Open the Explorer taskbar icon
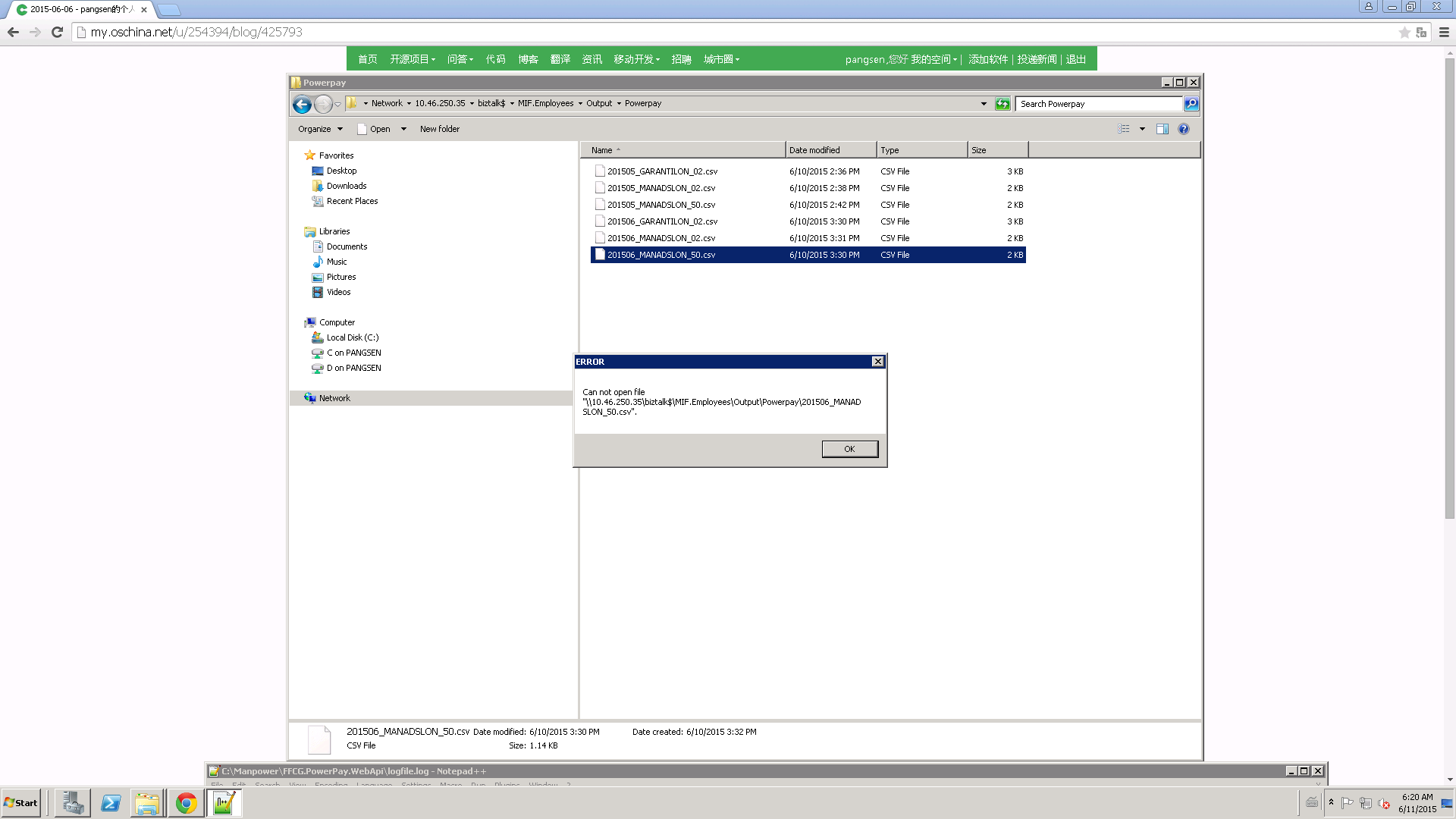 (x=147, y=803)
